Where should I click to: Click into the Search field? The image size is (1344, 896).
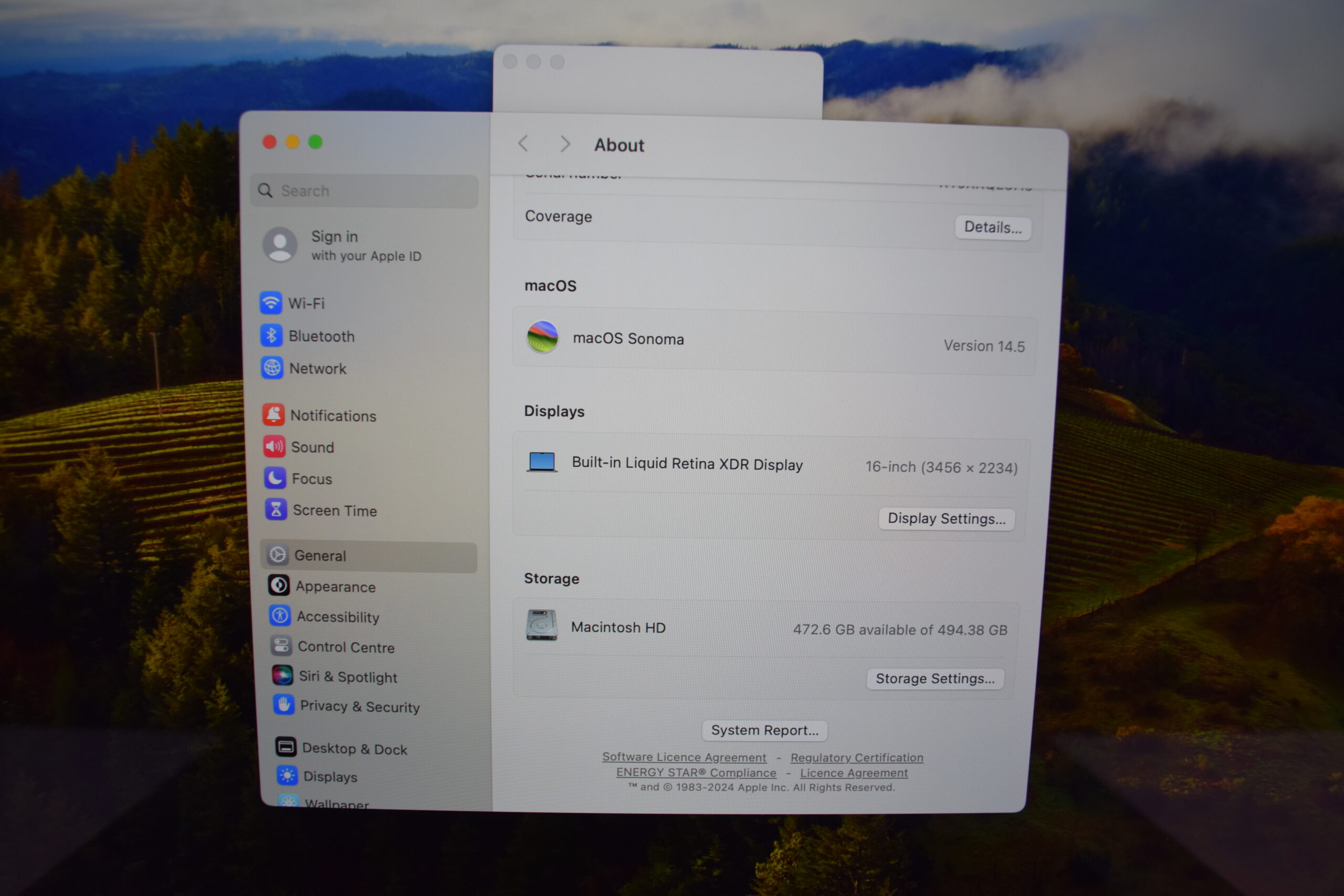pos(364,191)
